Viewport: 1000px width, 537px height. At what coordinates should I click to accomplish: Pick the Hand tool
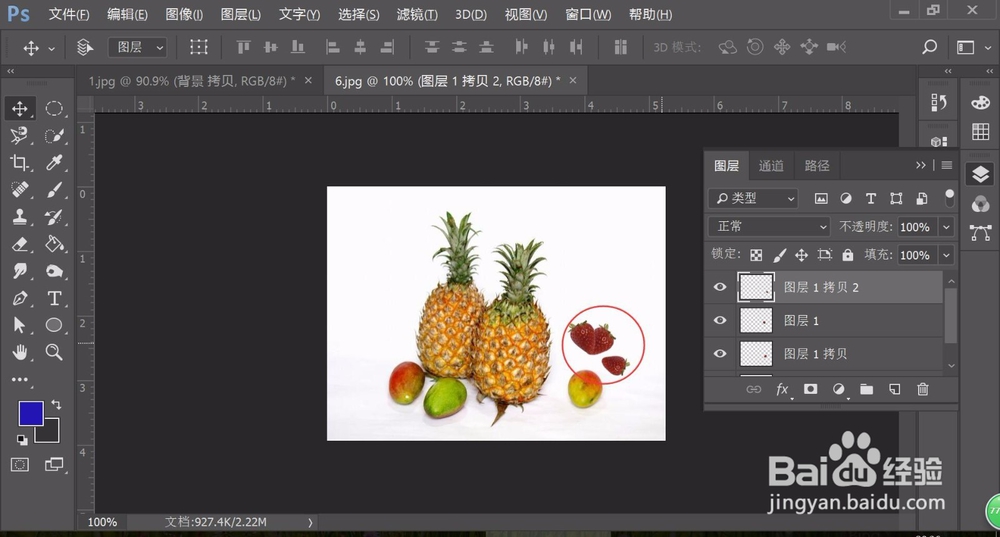[20, 352]
